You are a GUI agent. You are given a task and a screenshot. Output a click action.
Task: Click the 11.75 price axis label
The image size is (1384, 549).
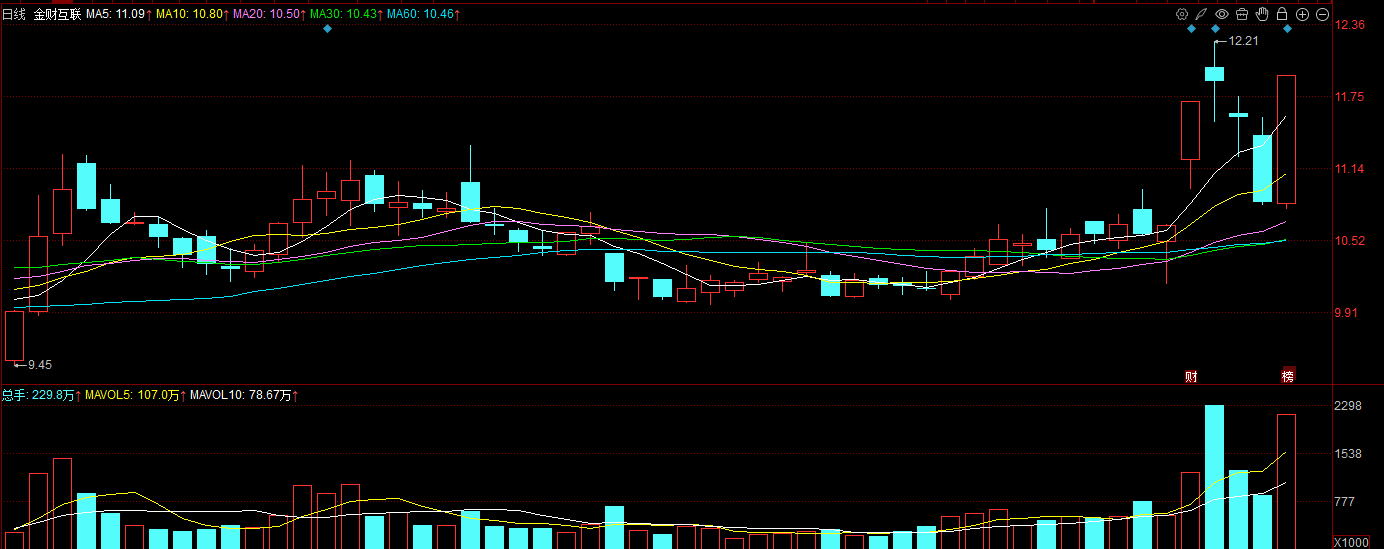[1351, 97]
